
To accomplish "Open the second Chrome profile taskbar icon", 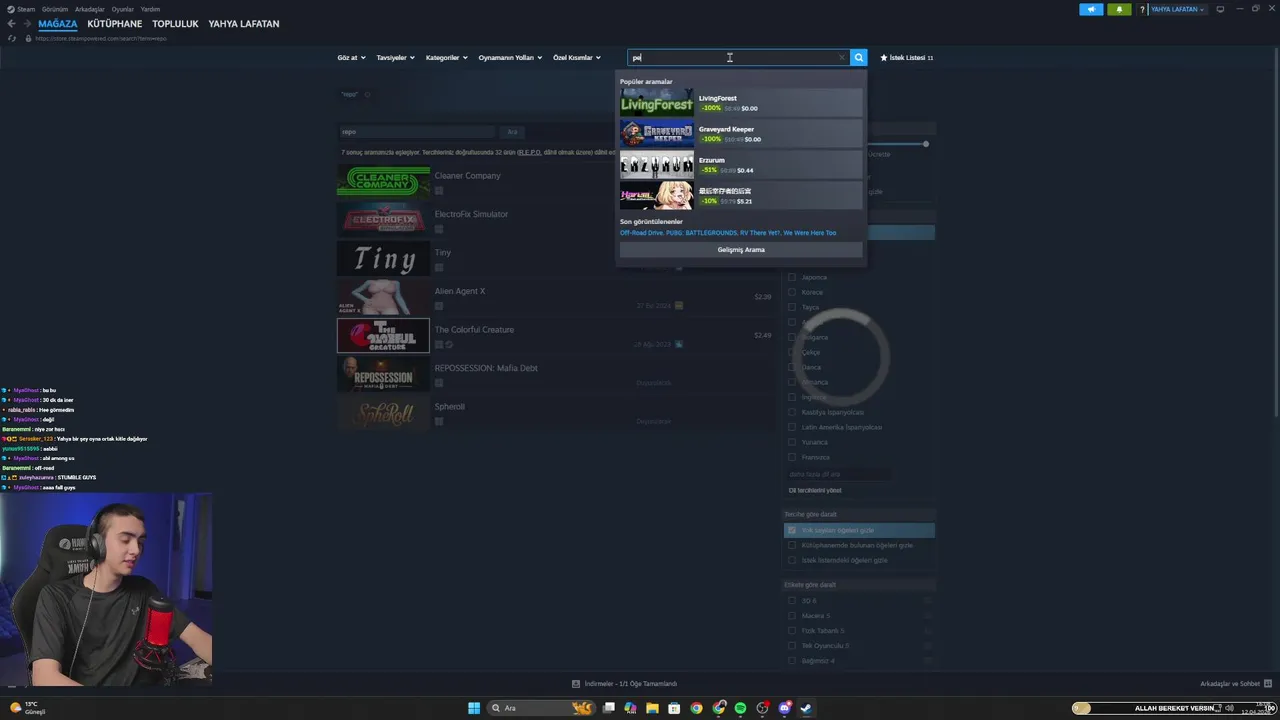I will [x=719, y=708].
